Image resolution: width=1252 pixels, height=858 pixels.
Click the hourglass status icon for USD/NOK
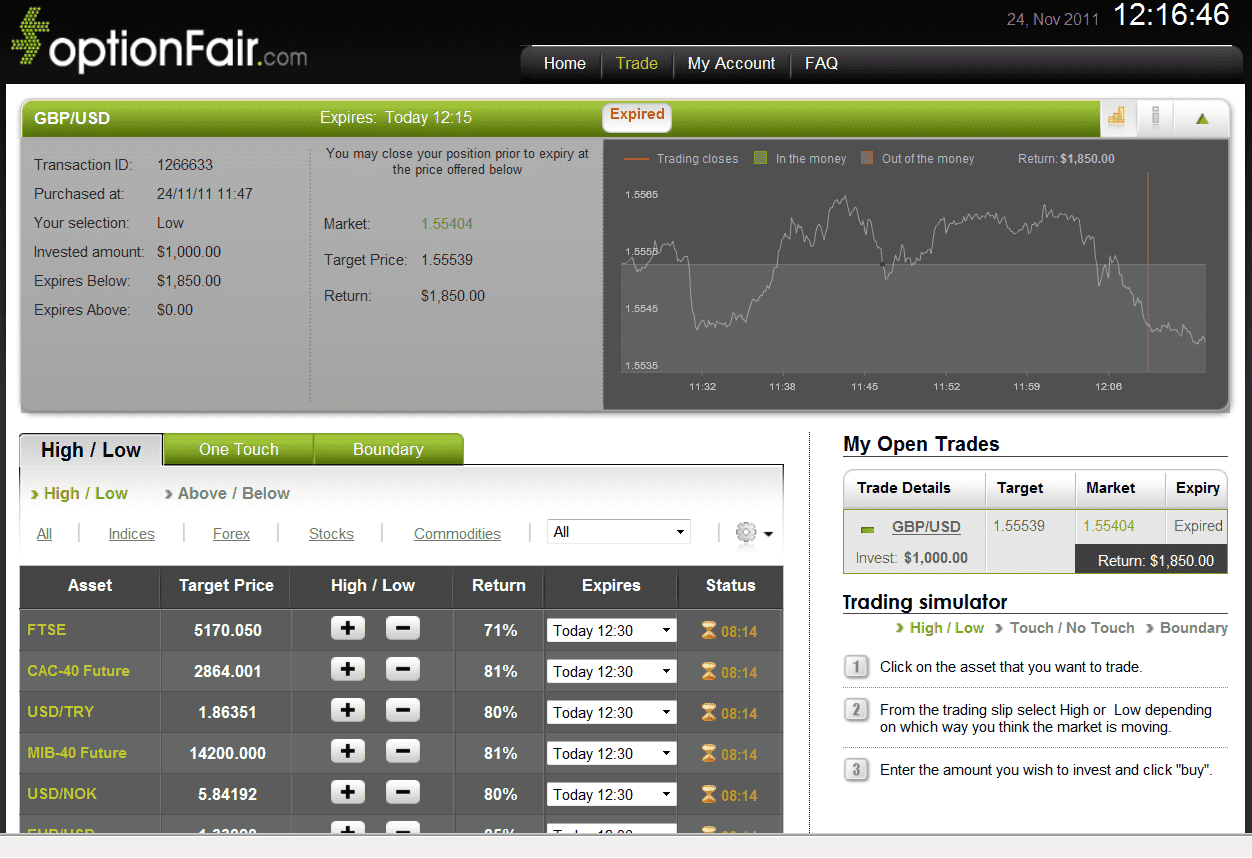tap(709, 795)
